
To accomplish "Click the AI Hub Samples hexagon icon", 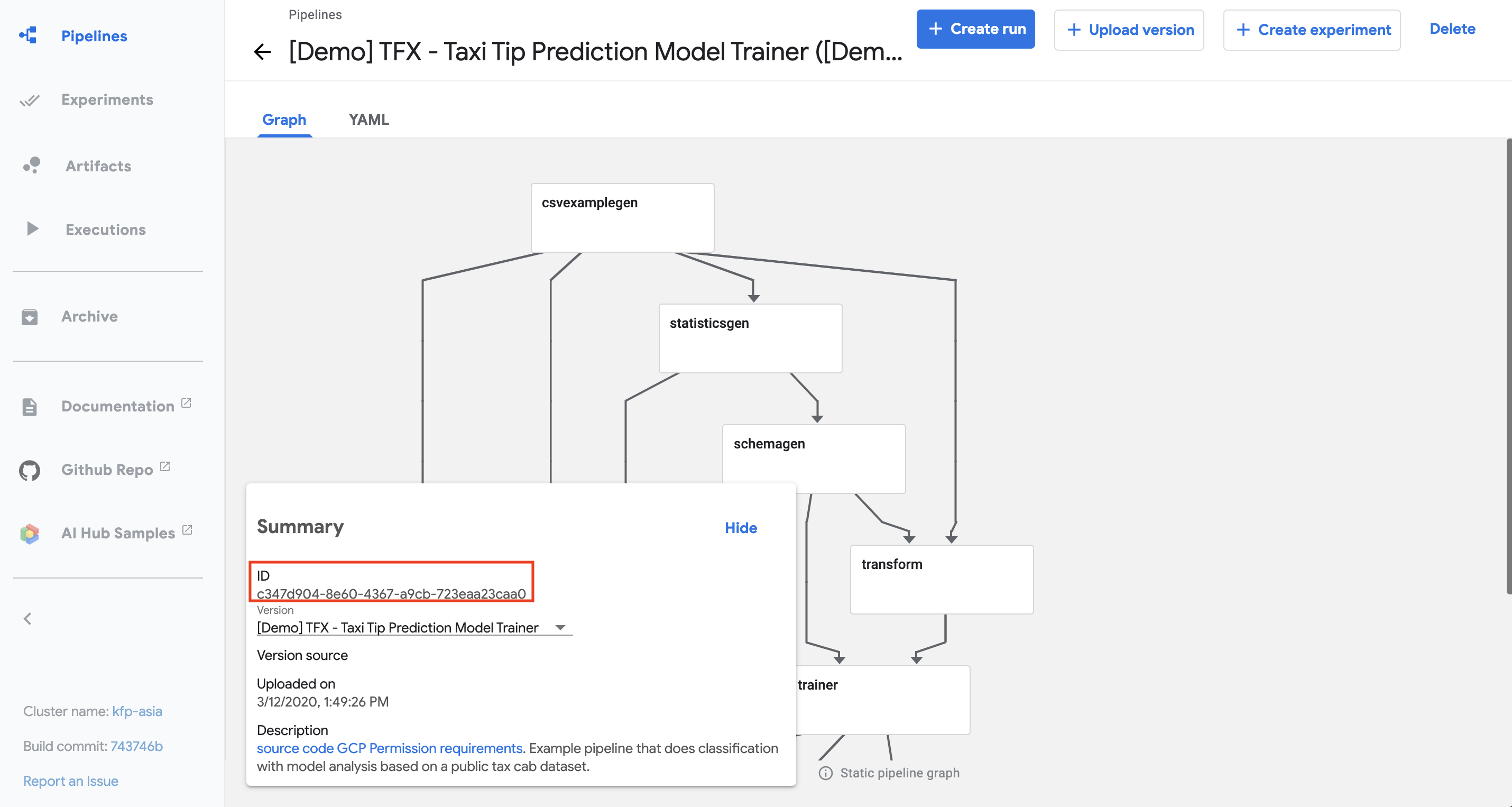I will pos(30,533).
